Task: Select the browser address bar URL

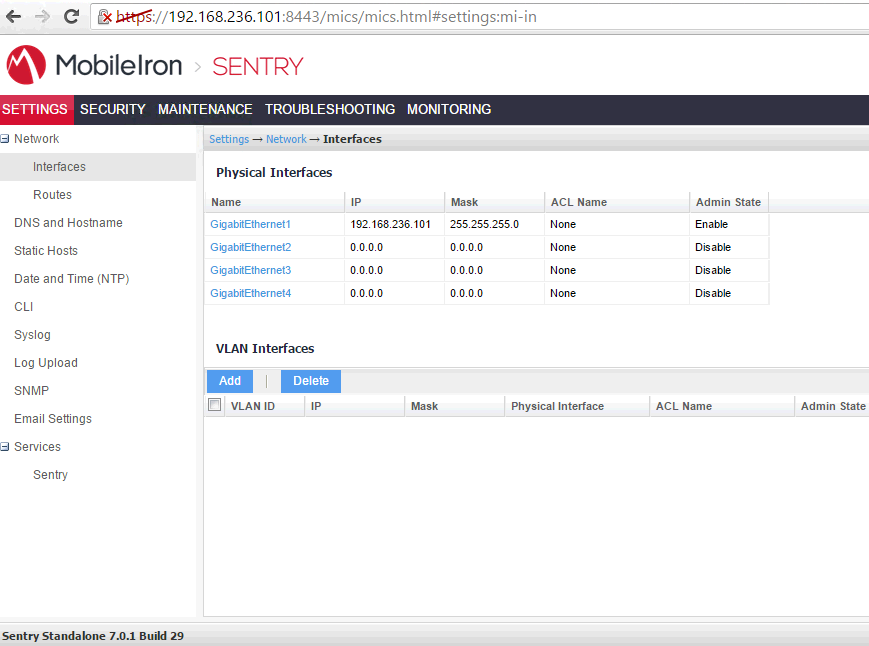Action: tap(326, 17)
